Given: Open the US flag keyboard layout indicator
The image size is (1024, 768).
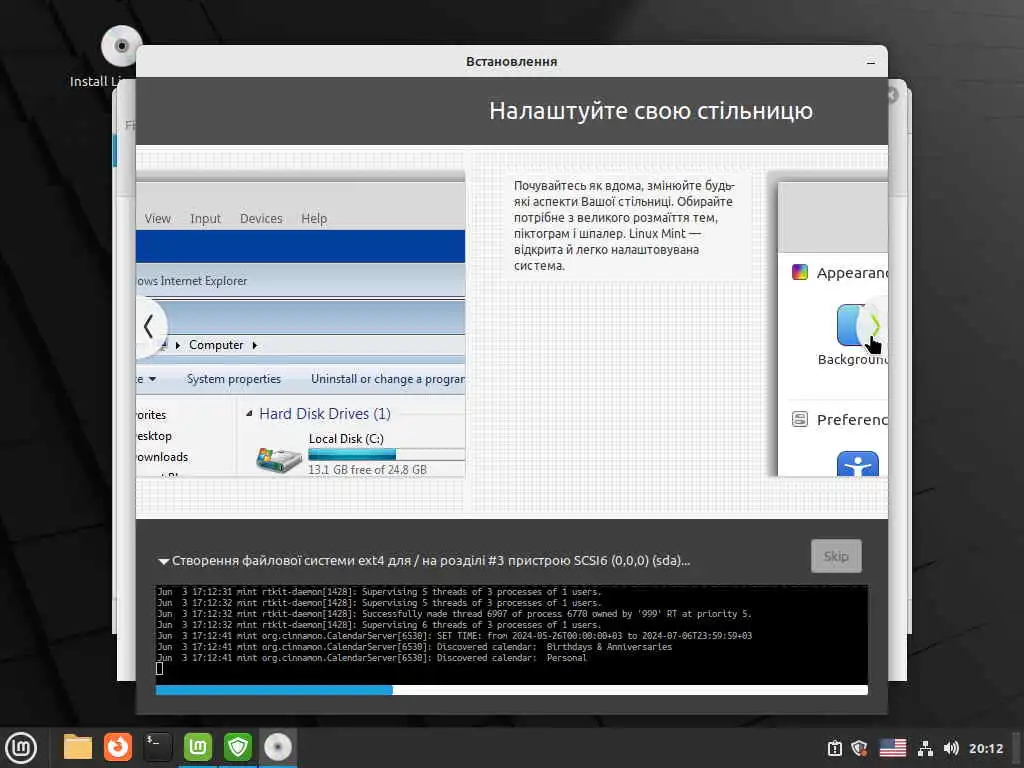Looking at the screenshot, I should (893, 748).
